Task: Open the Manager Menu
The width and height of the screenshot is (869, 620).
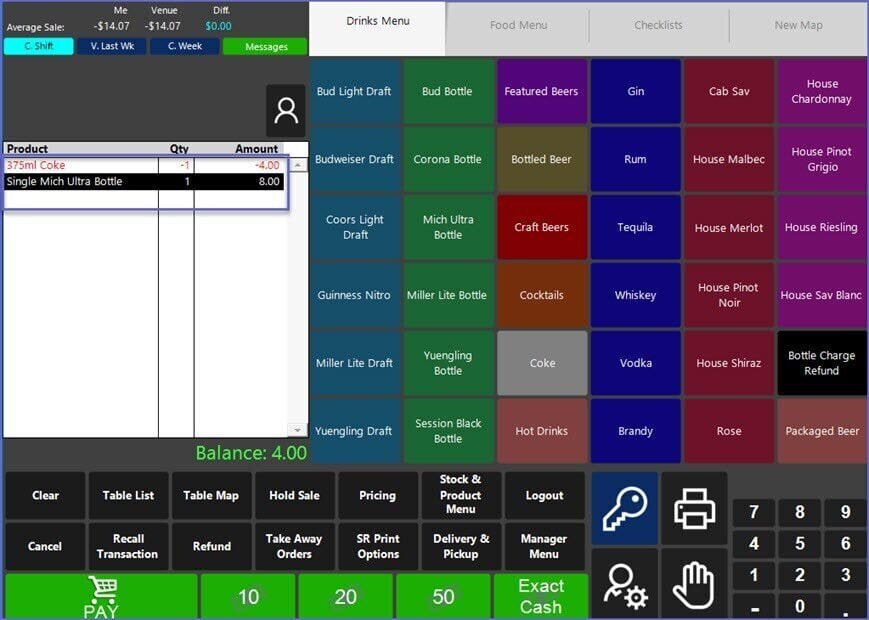Action: [x=544, y=546]
